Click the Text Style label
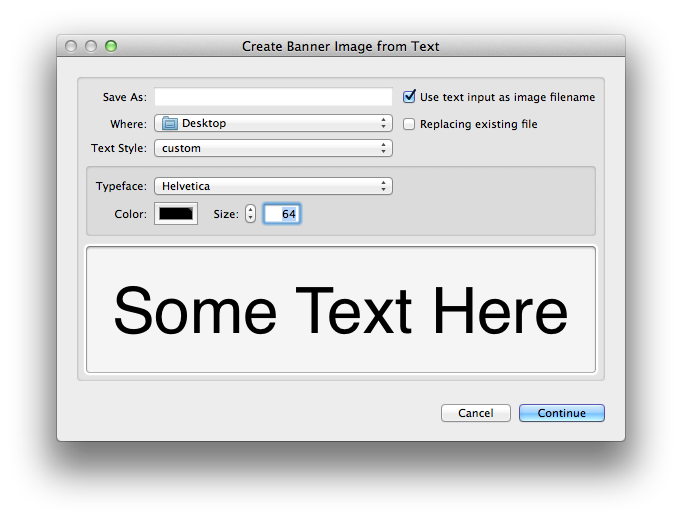 pyautogui.click(x=118, y=148)
